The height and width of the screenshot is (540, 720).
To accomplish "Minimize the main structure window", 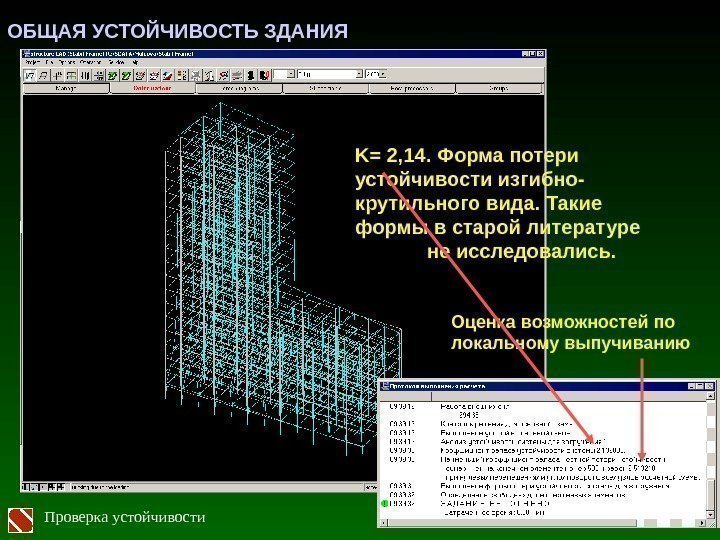I will pos(525,54).
